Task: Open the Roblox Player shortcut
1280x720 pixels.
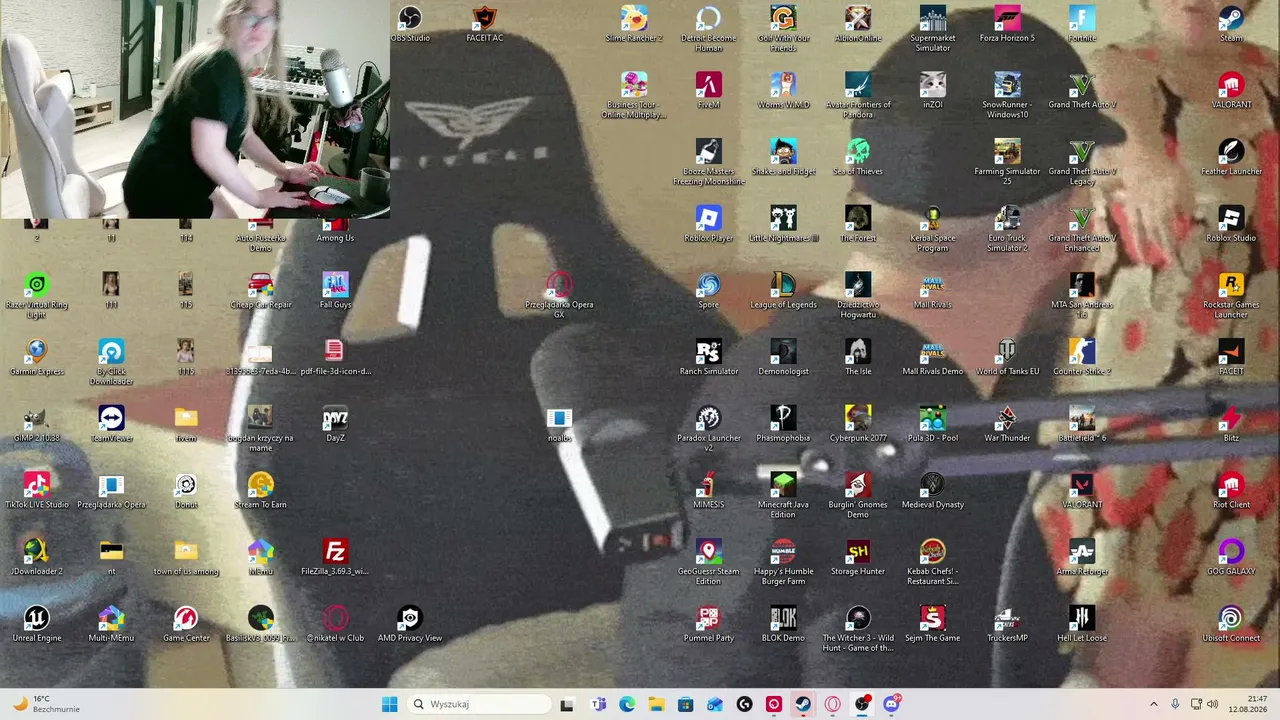Action: (x=708, y=224)
